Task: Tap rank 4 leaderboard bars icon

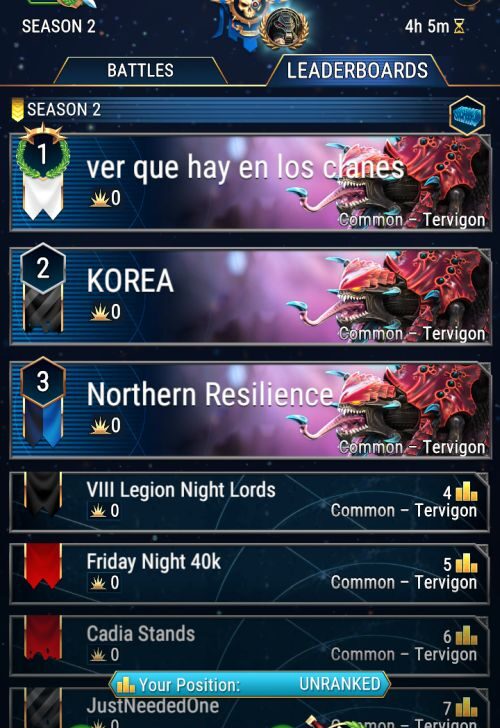Action: (x=467, y=491)
